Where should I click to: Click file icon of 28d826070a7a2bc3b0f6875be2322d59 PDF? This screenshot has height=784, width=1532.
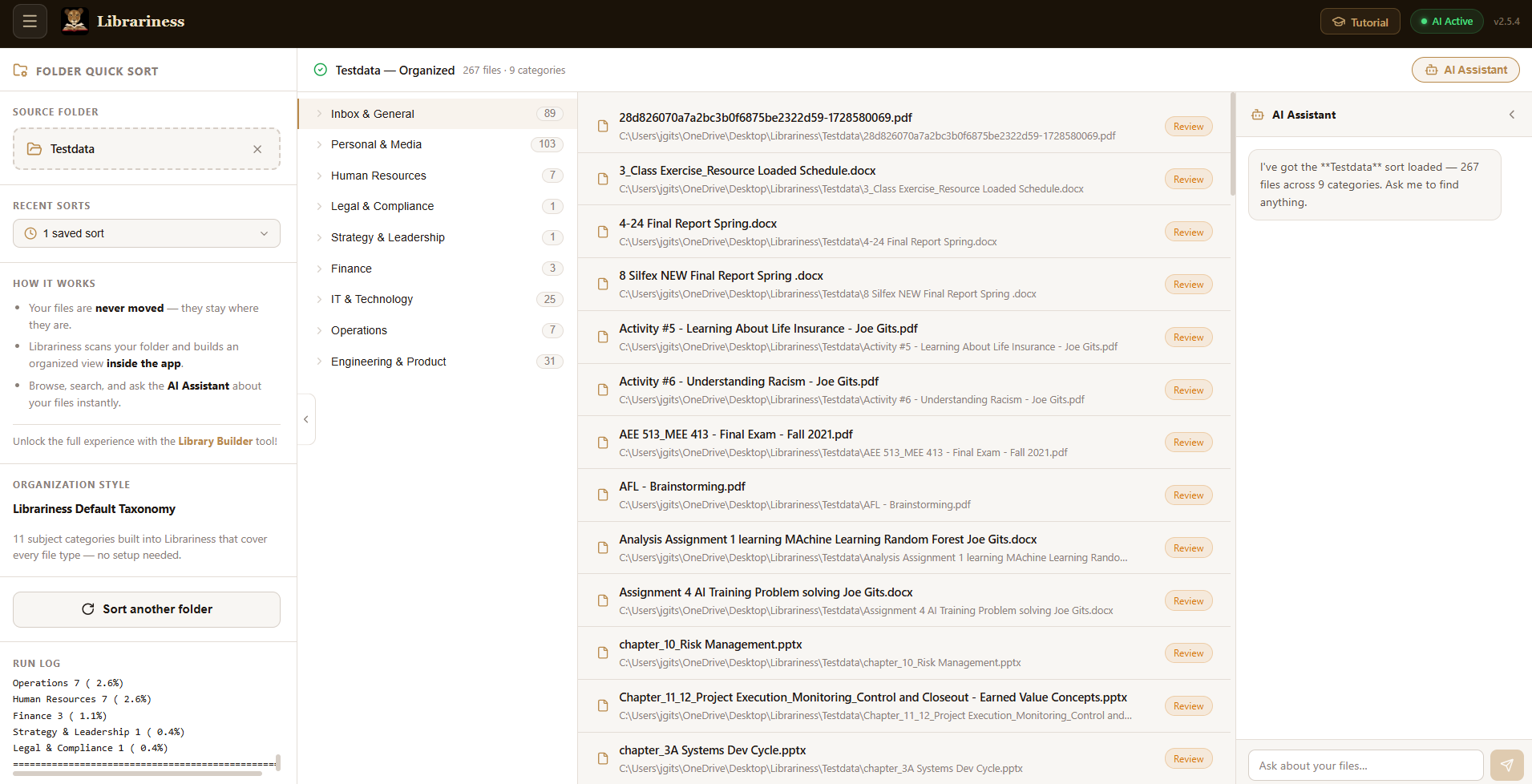[x=603, y=127]
